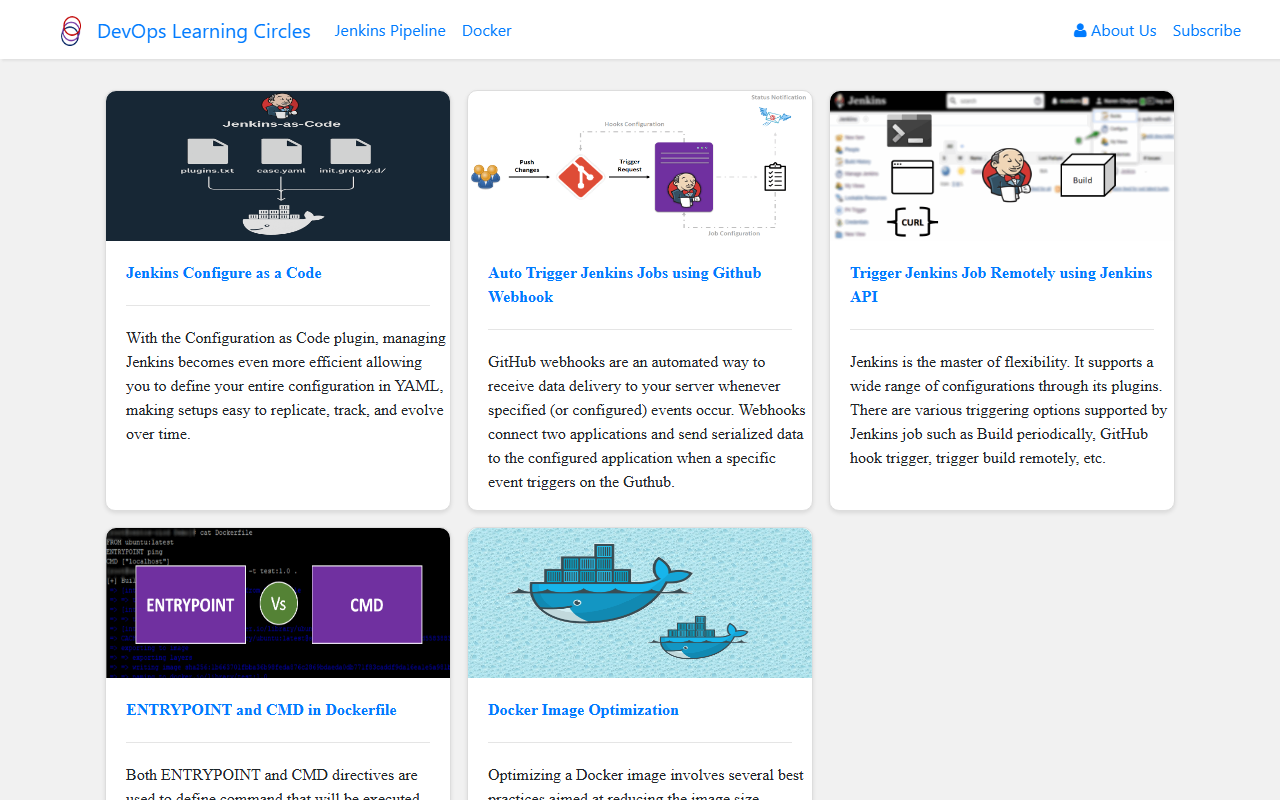This screenshot has height=800, width=1280.
Task: Open the DevOps Learning Circles home link
Action: (204, 31)
